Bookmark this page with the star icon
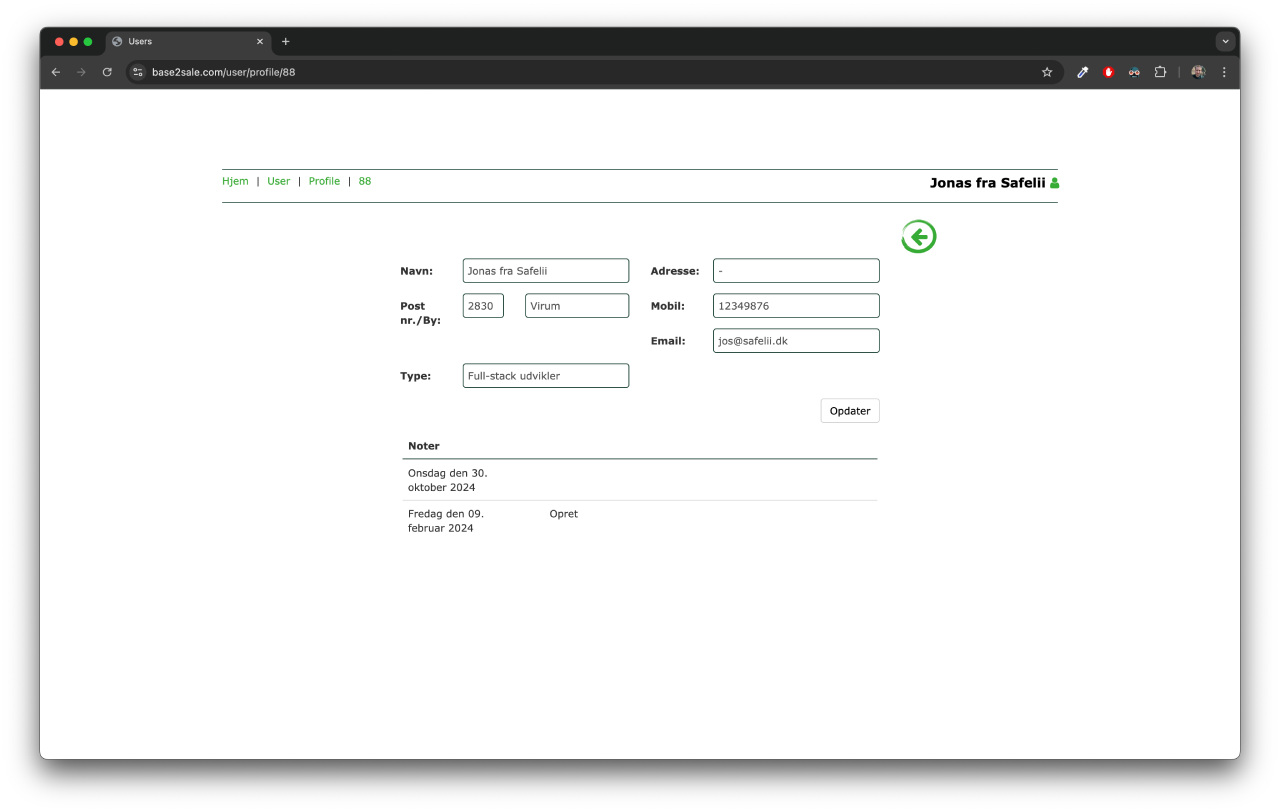 (1047, 72)
